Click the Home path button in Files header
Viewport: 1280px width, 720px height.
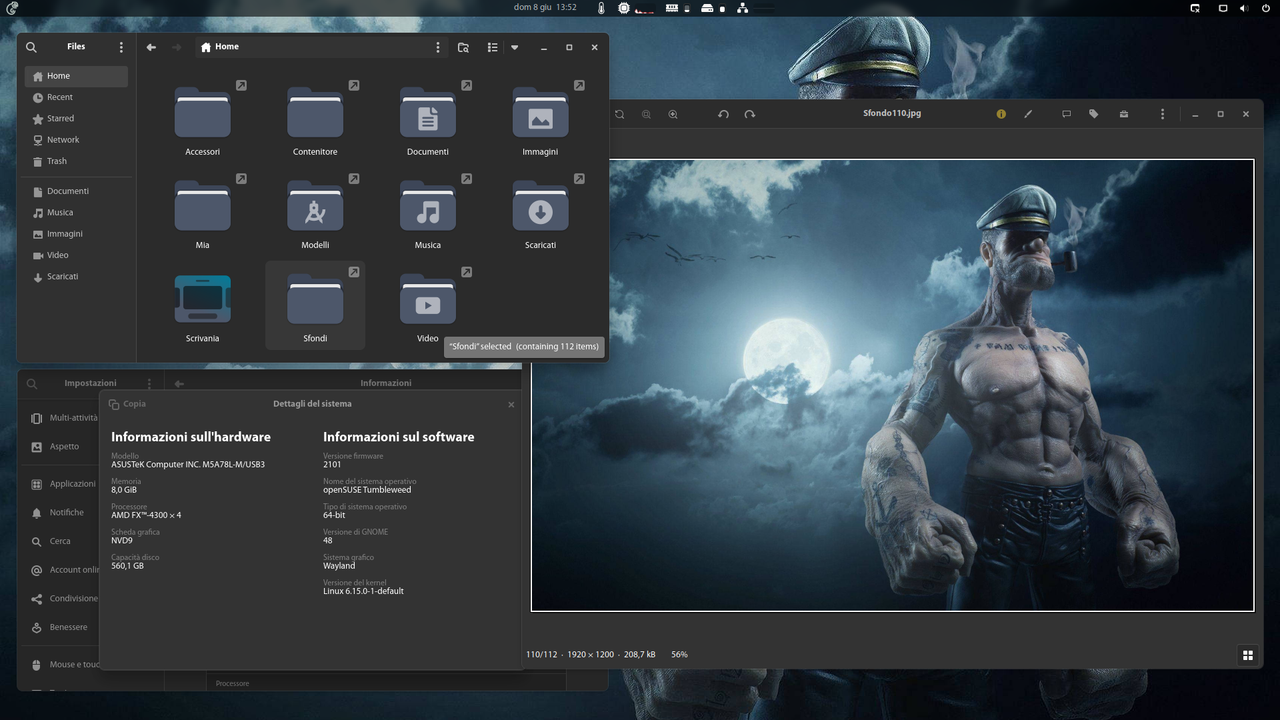[x=220, y=47]
